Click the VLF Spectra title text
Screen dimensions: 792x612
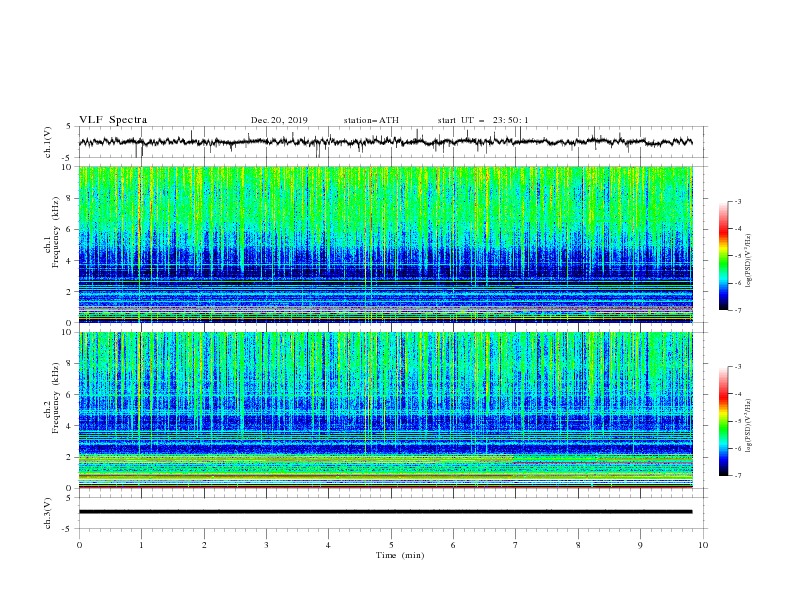coord(113,120)
